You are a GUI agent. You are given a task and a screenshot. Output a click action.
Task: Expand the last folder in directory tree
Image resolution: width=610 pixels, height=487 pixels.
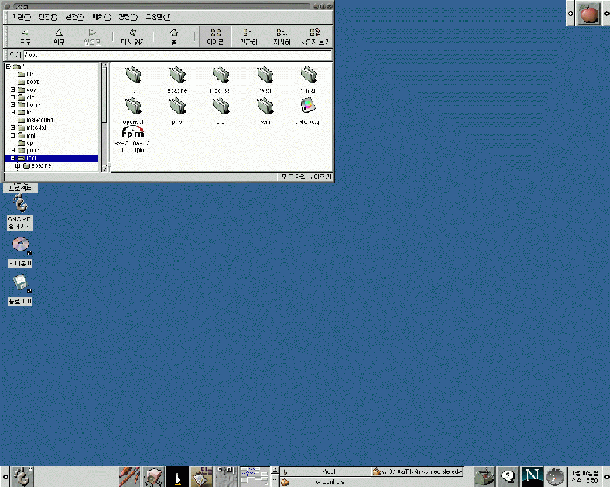(16, 166)
